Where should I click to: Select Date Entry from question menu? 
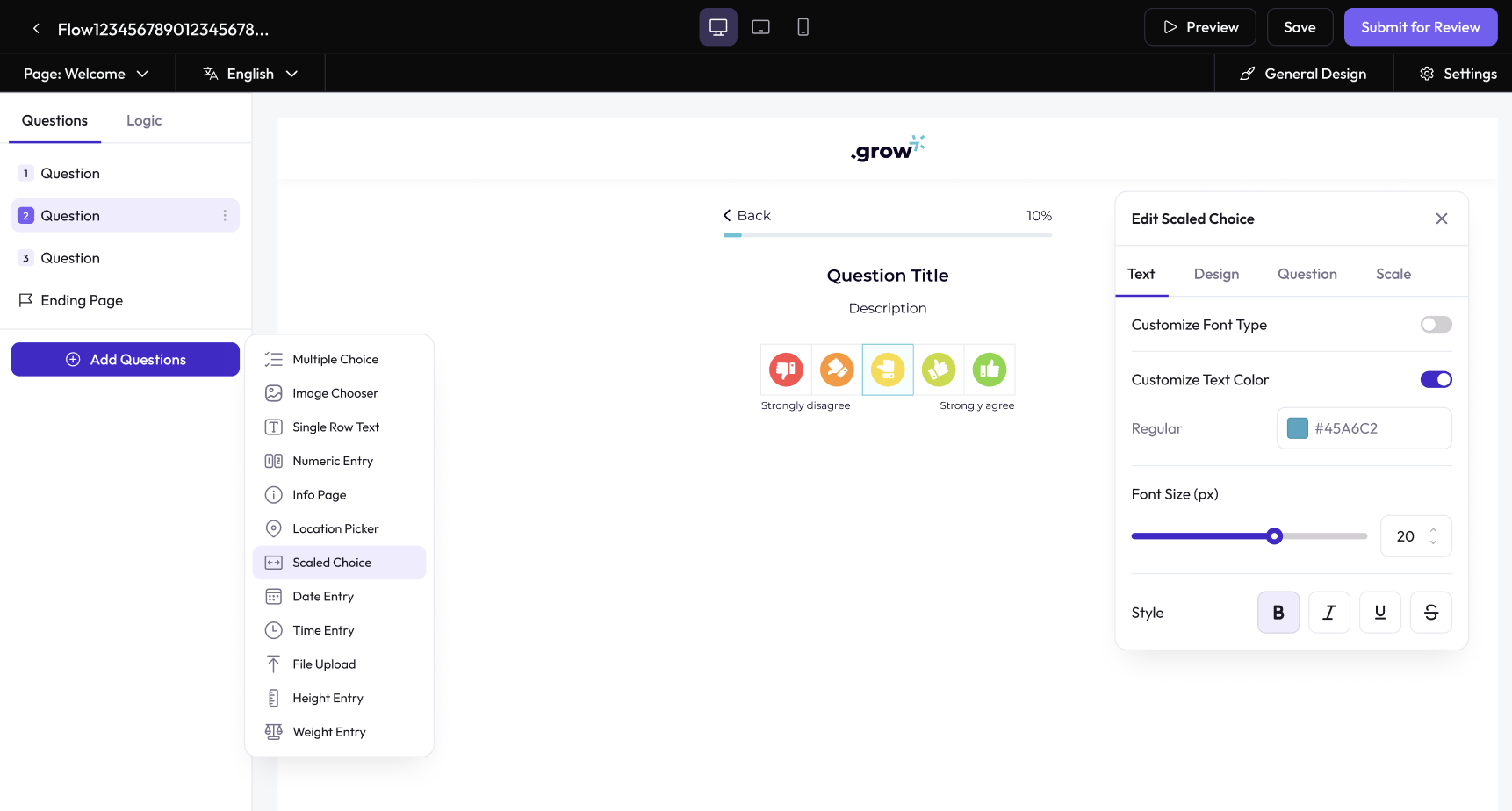point(323,597)
